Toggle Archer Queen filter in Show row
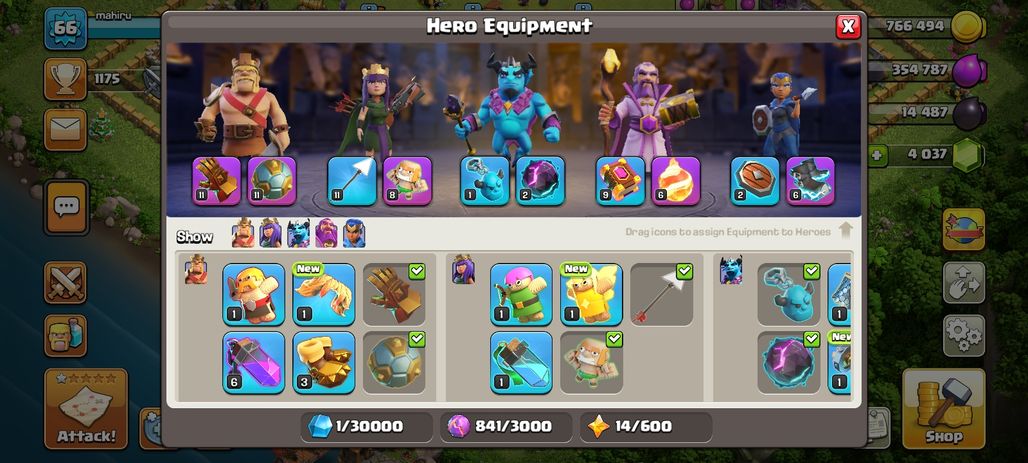1028x463 pixels. (x=270, y=233)
